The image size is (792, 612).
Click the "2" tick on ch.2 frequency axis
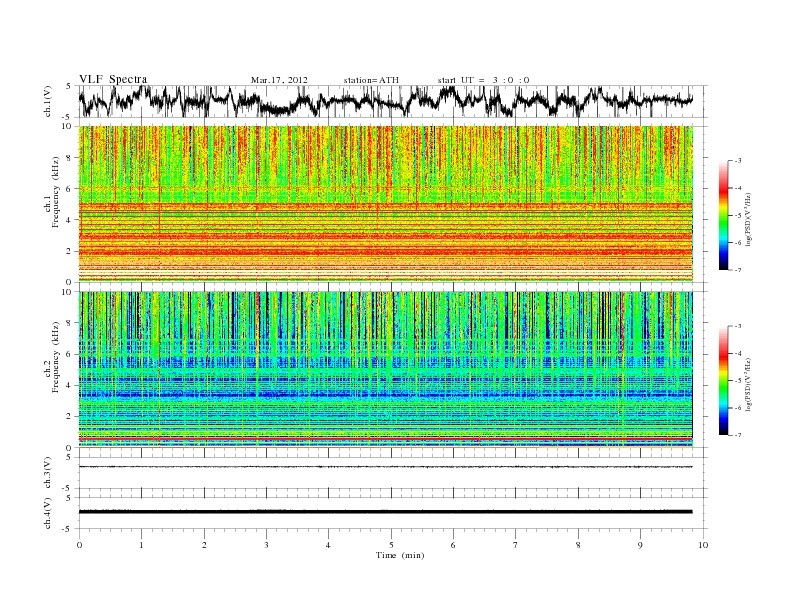[70, 416]
